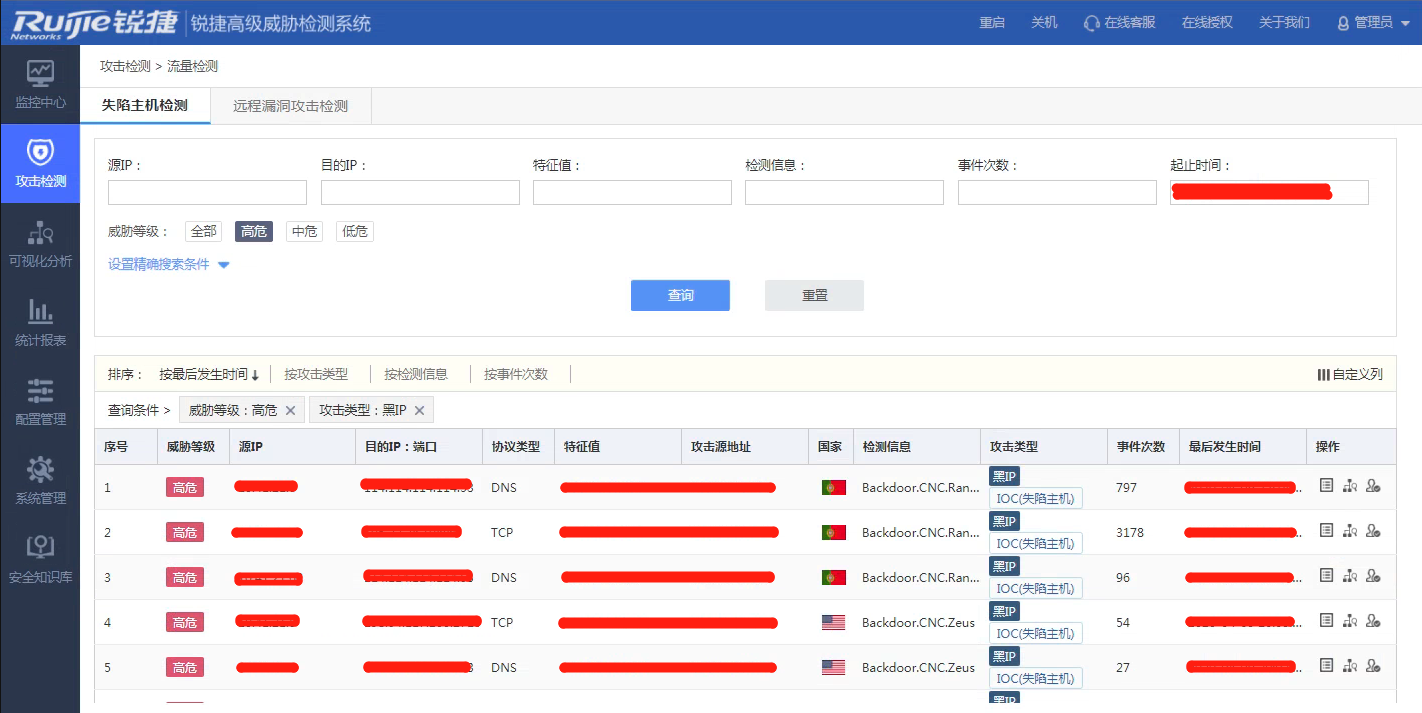
Task: Open 统计报表 statistics report in sidebar
Action: tap(40, 313)
